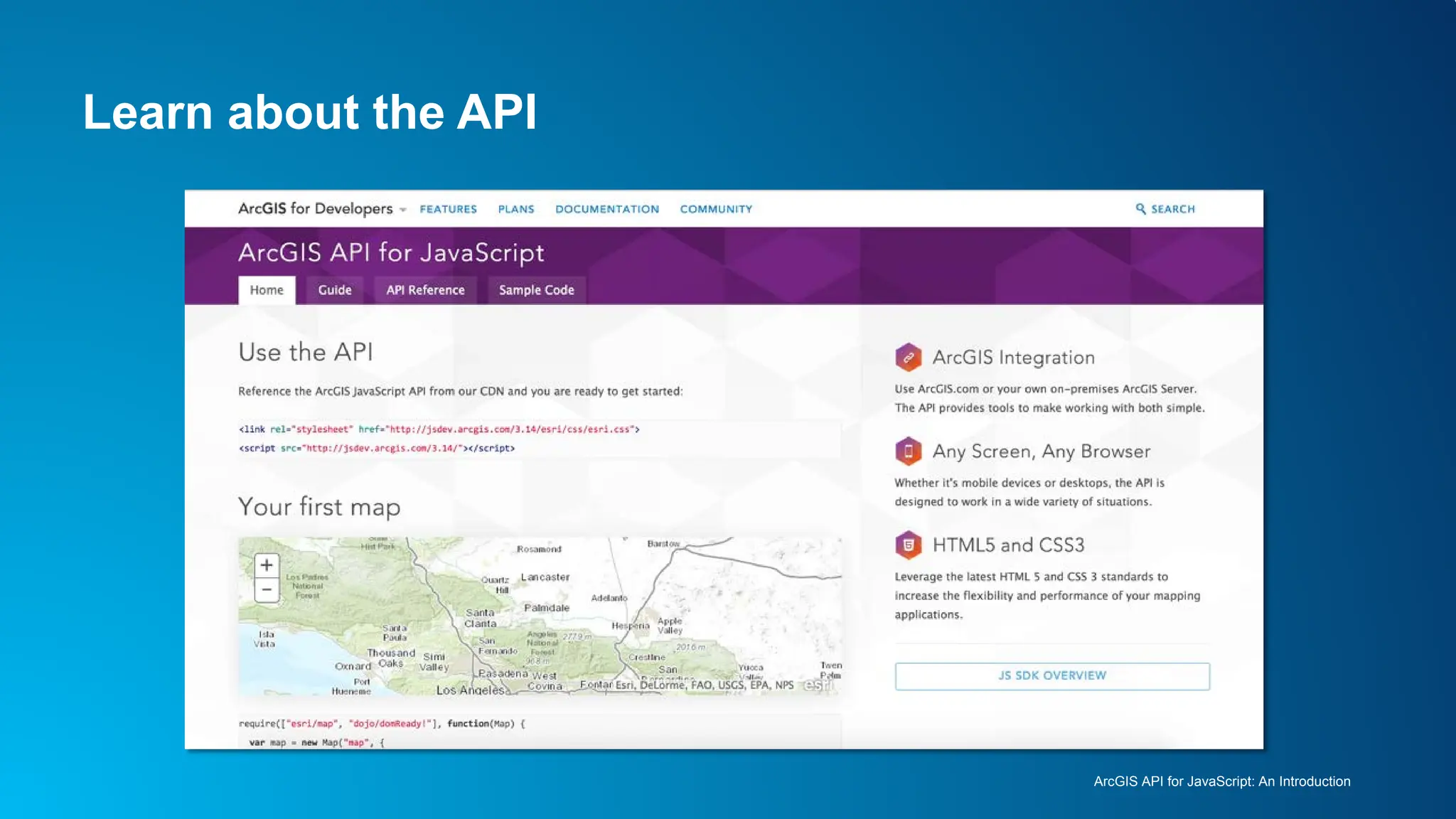This screenshot has width=1456, height=819.
Task: Click the esri logo on the map
Action: point(818,685)
